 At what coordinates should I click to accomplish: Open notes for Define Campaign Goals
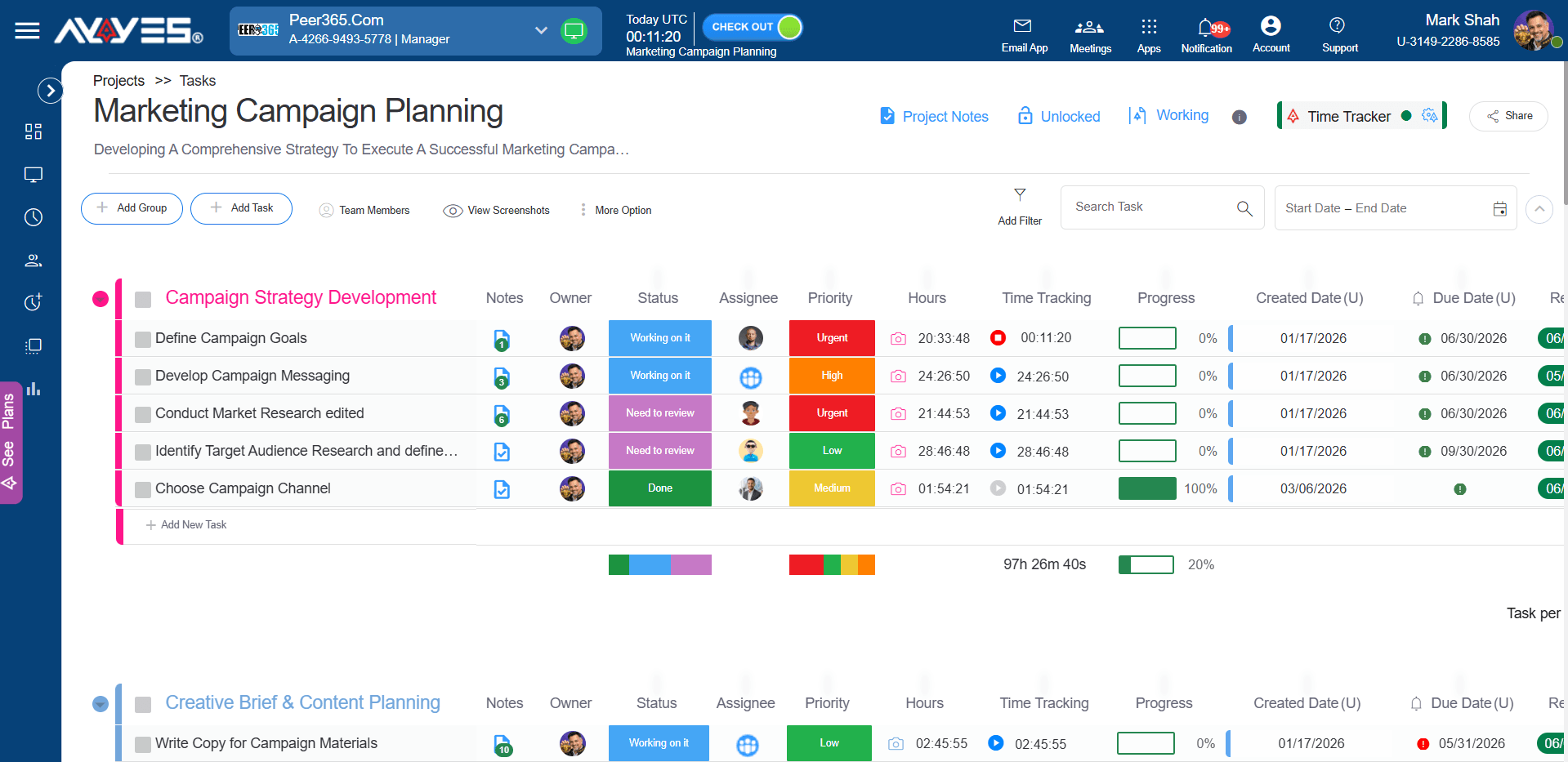pos(502,339)
